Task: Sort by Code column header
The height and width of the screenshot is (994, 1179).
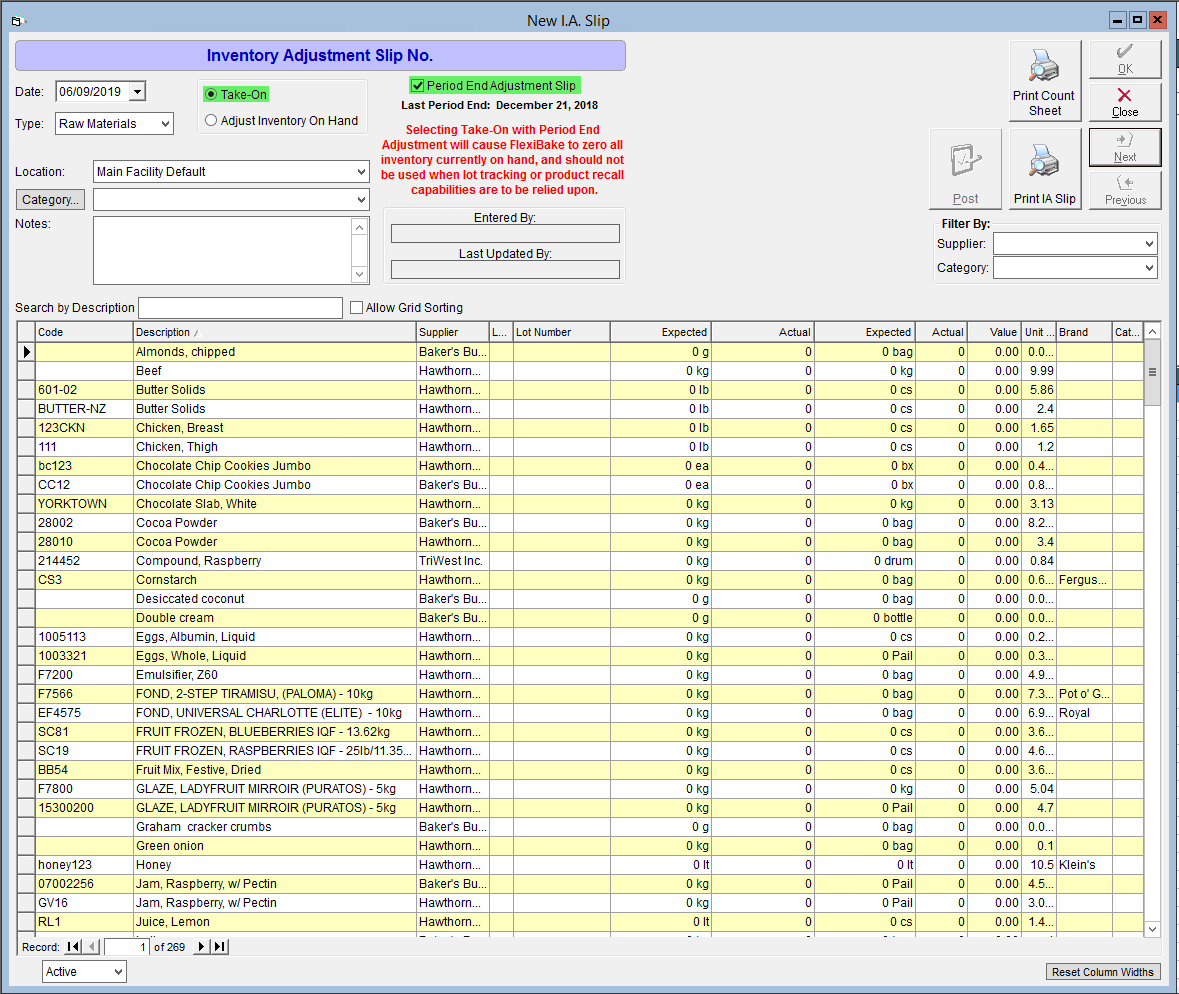Action: [x=84, y=332]
